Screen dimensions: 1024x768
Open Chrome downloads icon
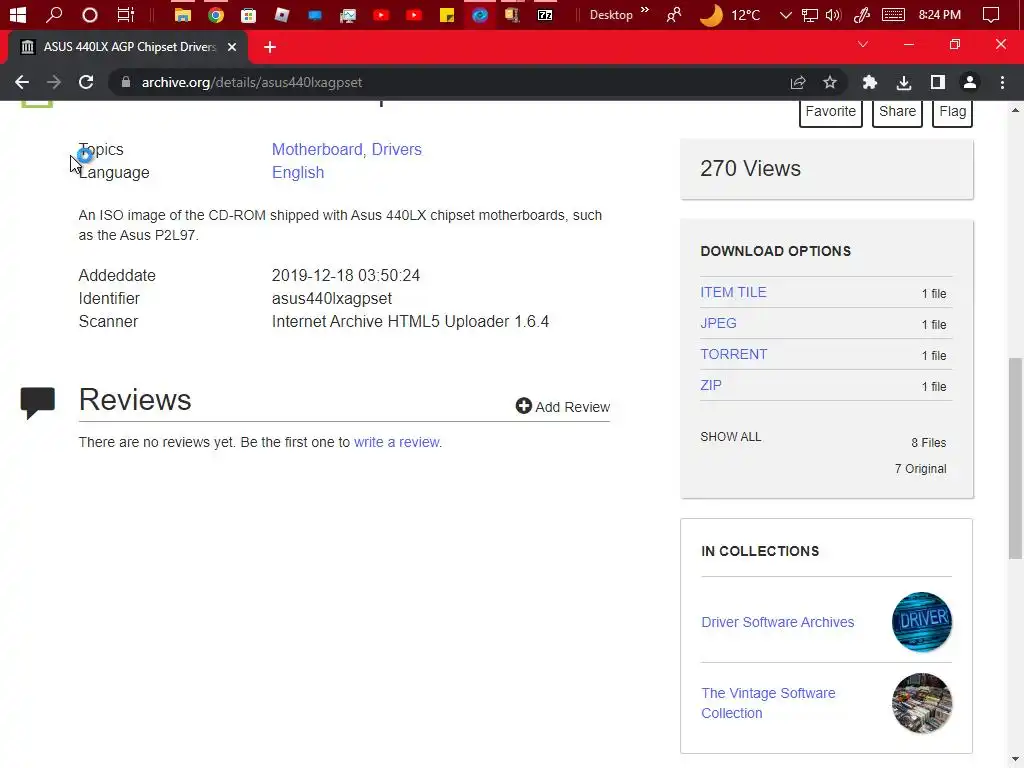[904, 82]
